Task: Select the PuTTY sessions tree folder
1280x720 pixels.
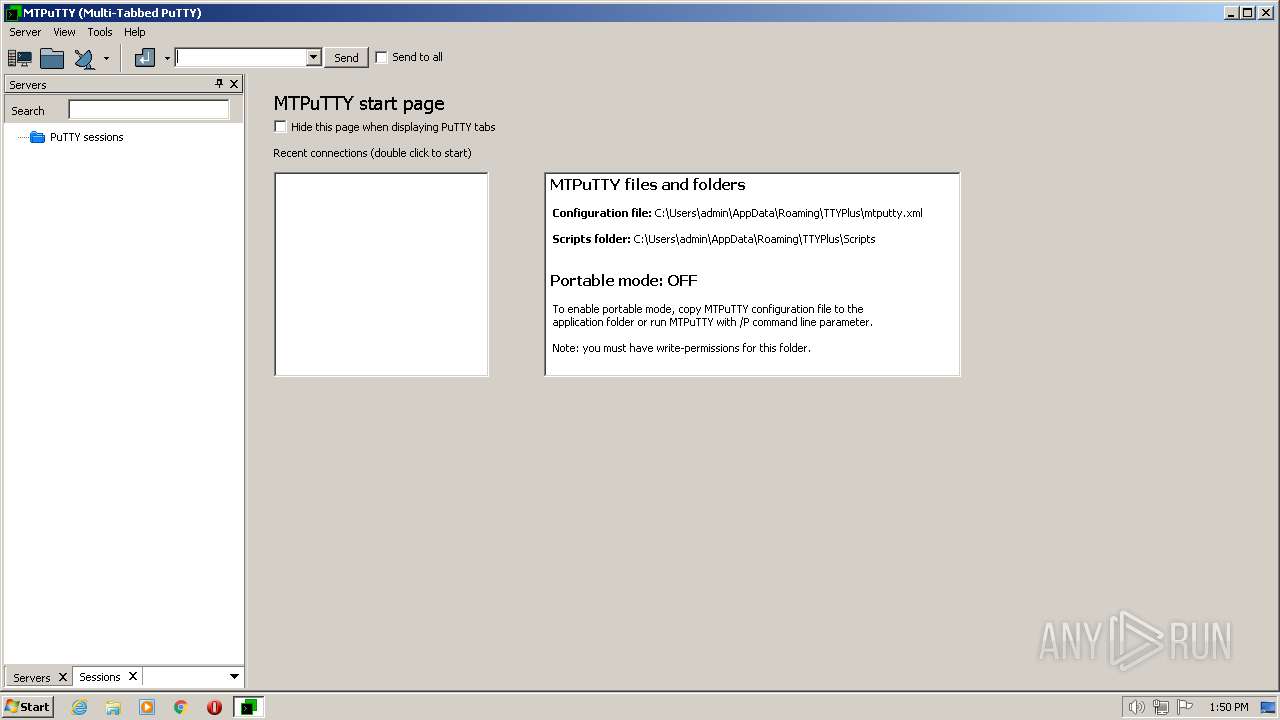Action: click(x=77, y=137)
